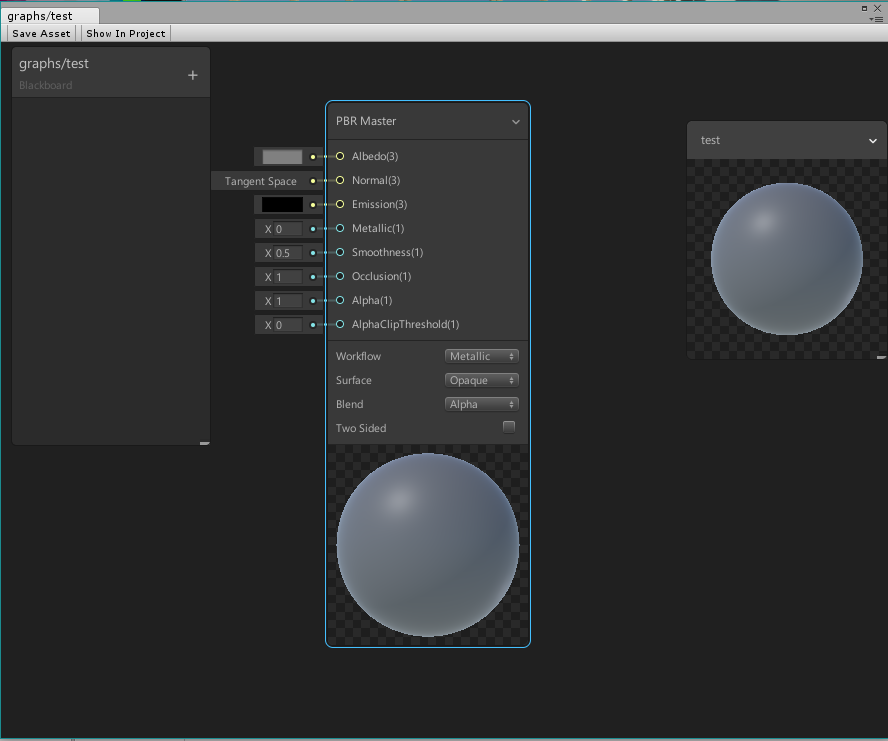This screenshot has width=888, height=741.
Task: Edit the Smoothness X value 0.5
Action: click(288, 253)
